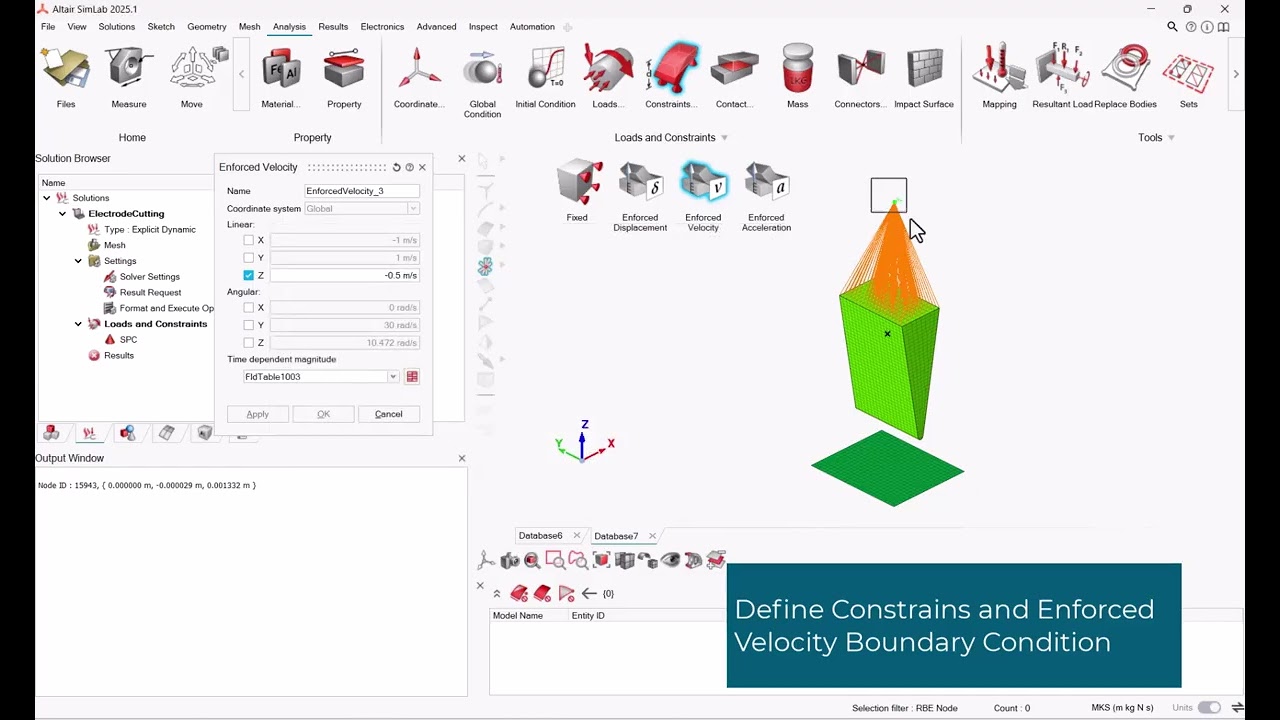The image size is (1280, 720).
Task: Select Impact Surface tool
Action: [924, 78]
